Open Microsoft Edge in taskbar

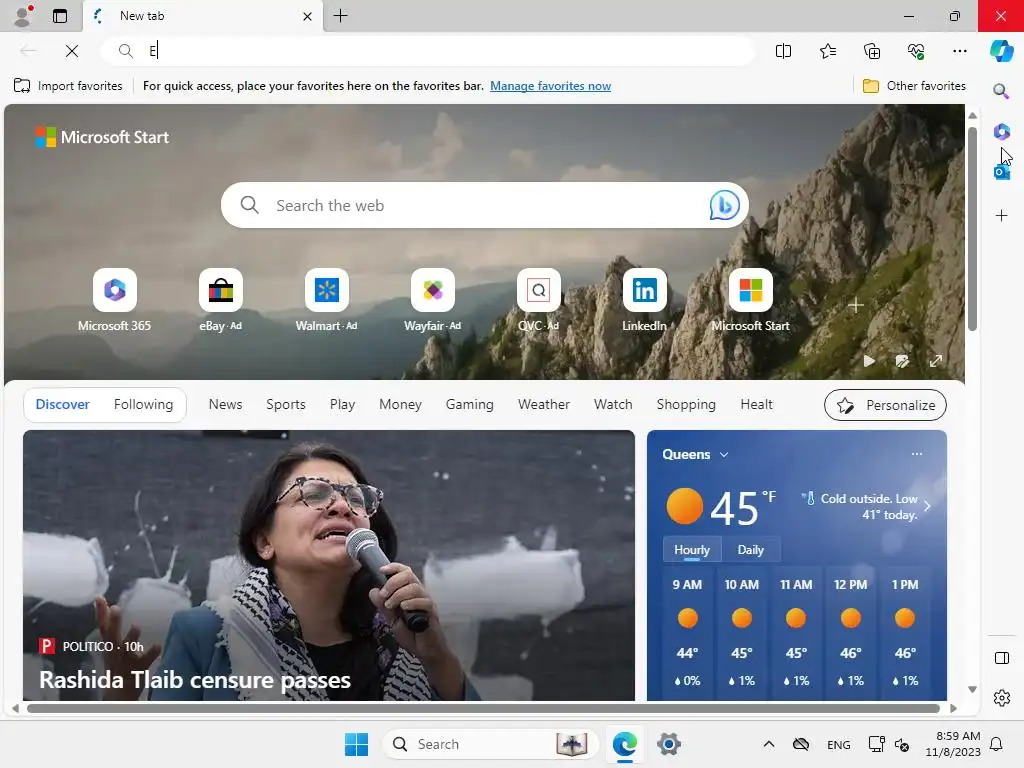click(x=624, y=744)
